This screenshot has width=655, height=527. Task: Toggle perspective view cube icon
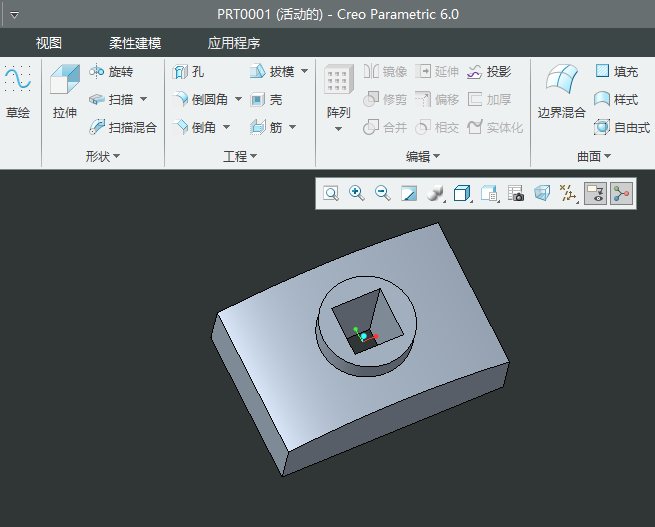click(542, 194)
